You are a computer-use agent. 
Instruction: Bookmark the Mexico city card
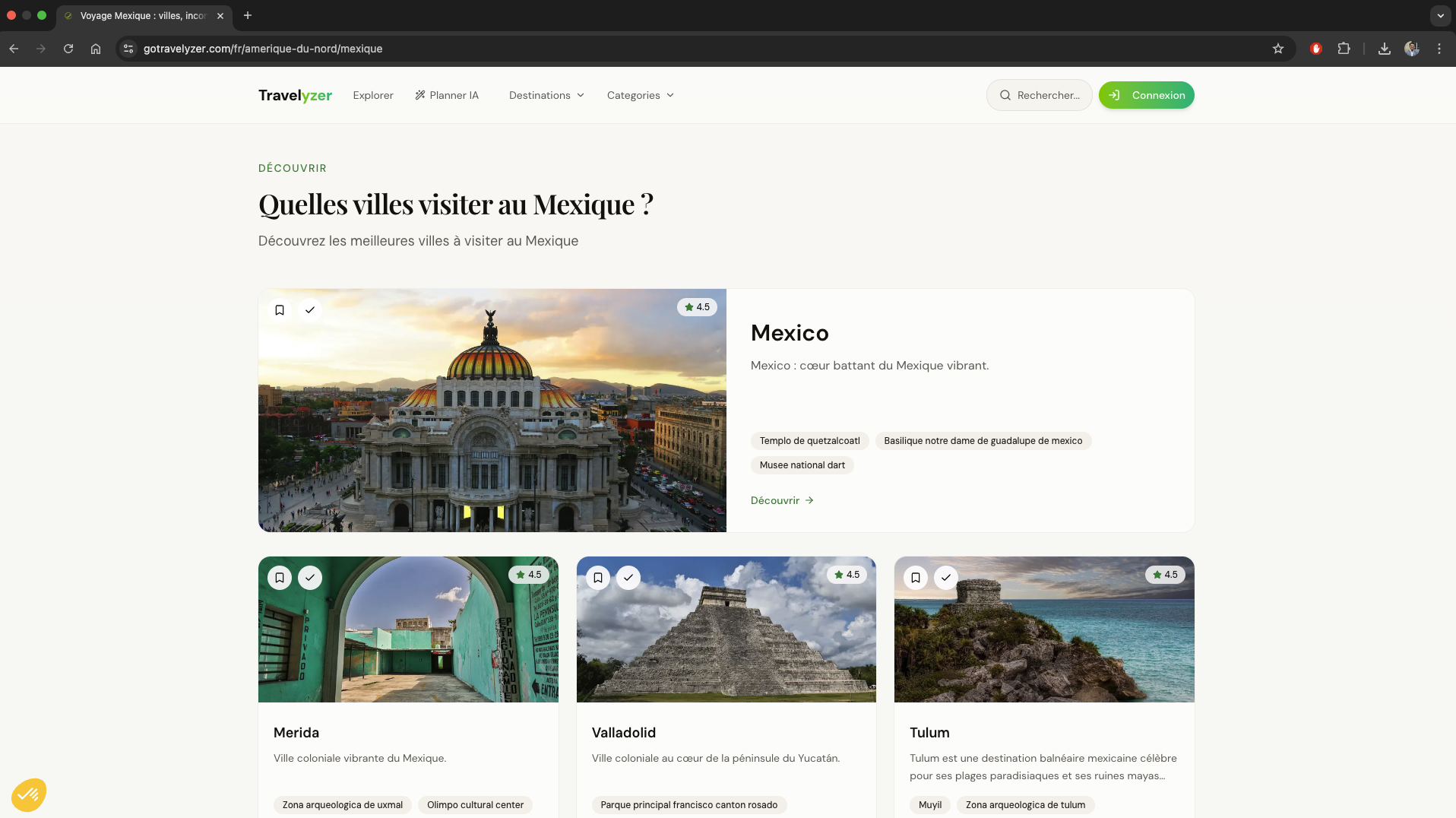point(280,310)
